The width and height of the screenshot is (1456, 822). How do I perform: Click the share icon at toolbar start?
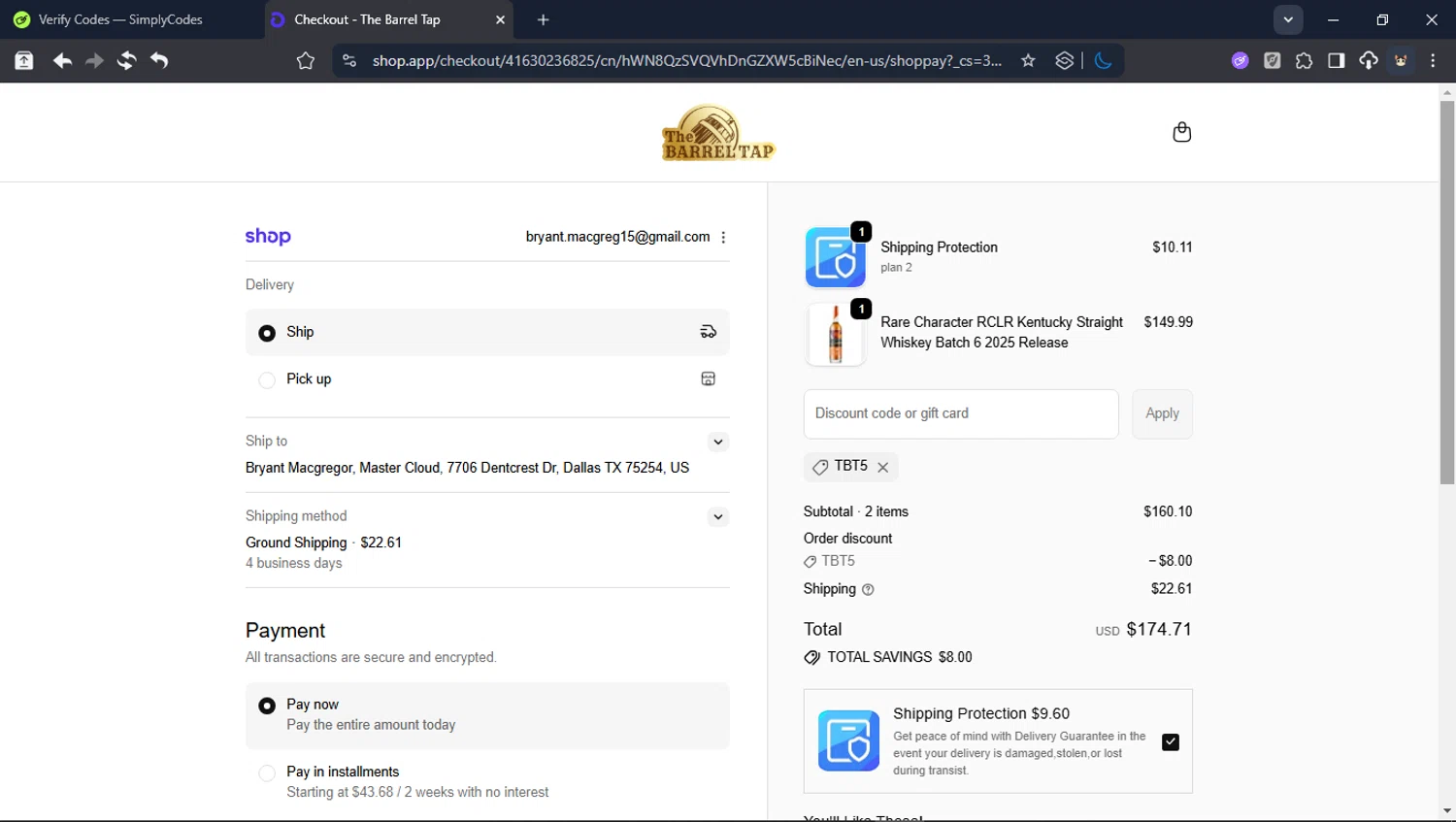click(x=24, y=60)
